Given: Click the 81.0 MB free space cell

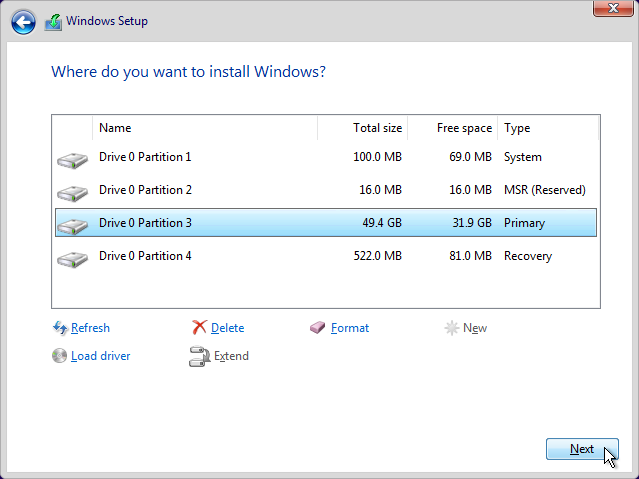Looking at the screenshot, I should click(470, 256).
